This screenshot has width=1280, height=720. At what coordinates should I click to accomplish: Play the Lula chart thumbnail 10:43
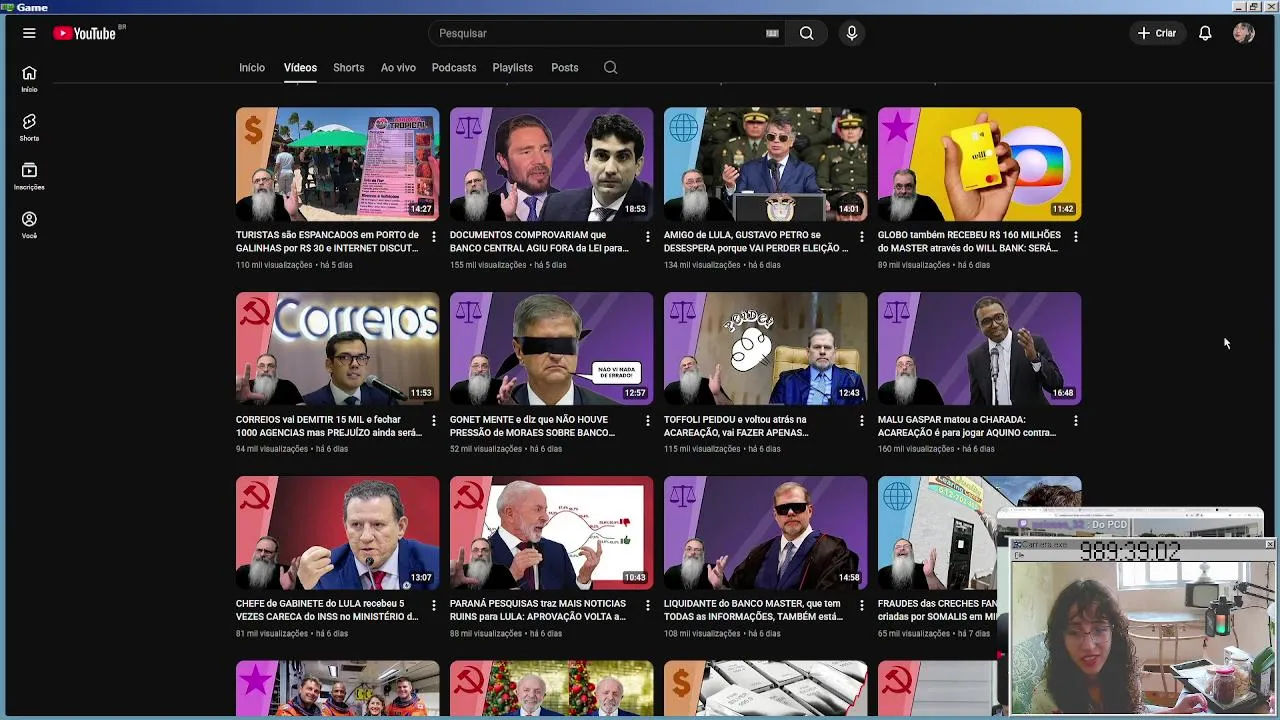tap(551, 533)
